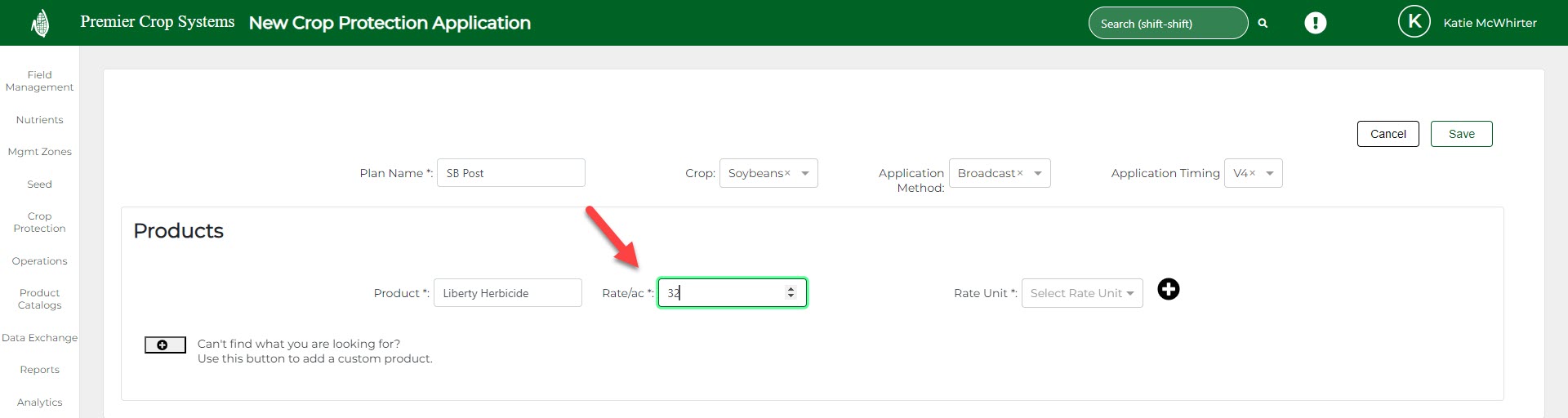Open the exclamation alert notification icon
The image size is (1568, 418).
click(x=1315, y=23)
